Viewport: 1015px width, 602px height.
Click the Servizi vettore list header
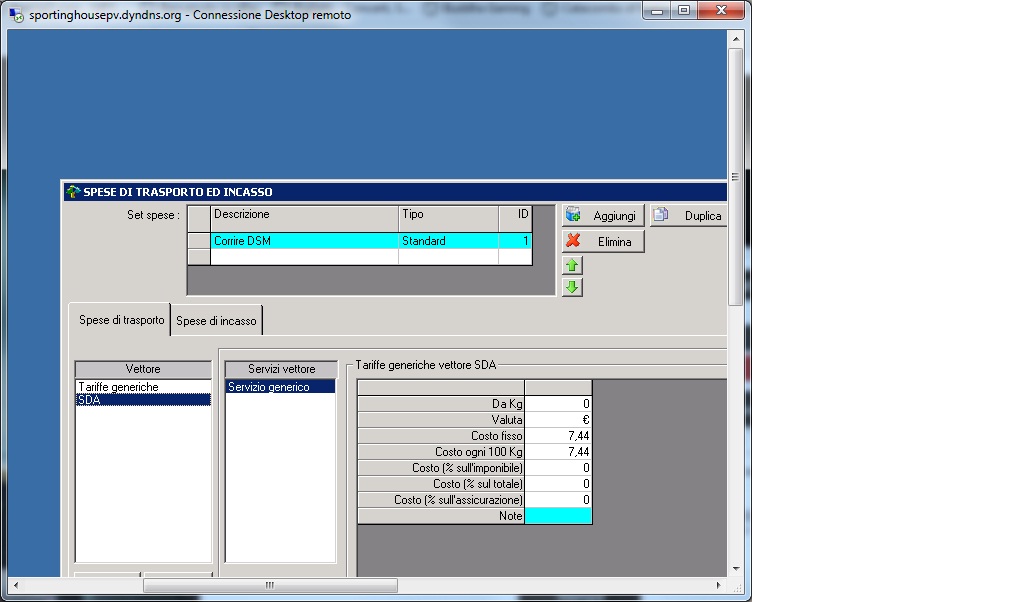(x=281, y=369)
